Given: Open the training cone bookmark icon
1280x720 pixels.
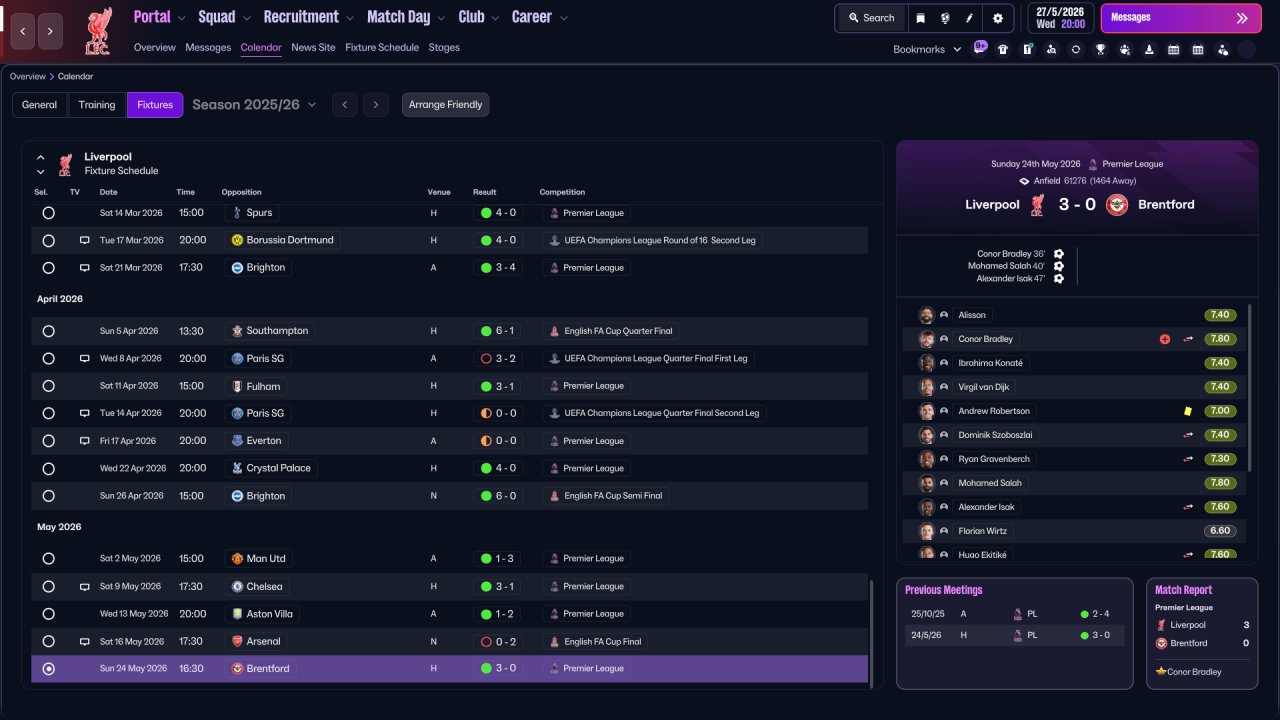Looking at the screenshot, I should click(x=1149, y=49).
